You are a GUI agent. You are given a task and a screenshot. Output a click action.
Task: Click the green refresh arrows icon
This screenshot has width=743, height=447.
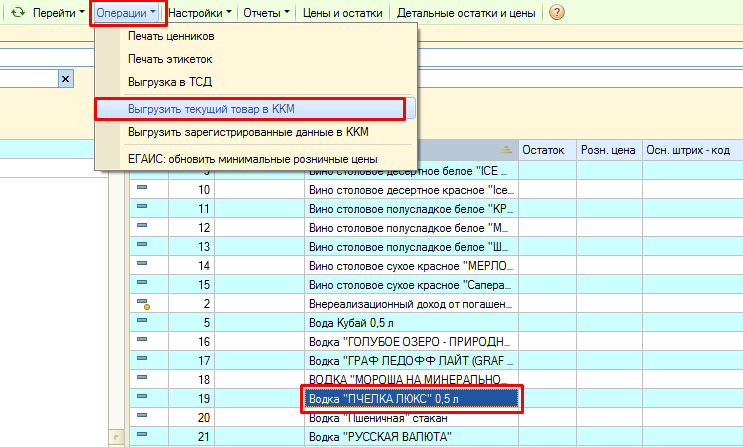18,12
